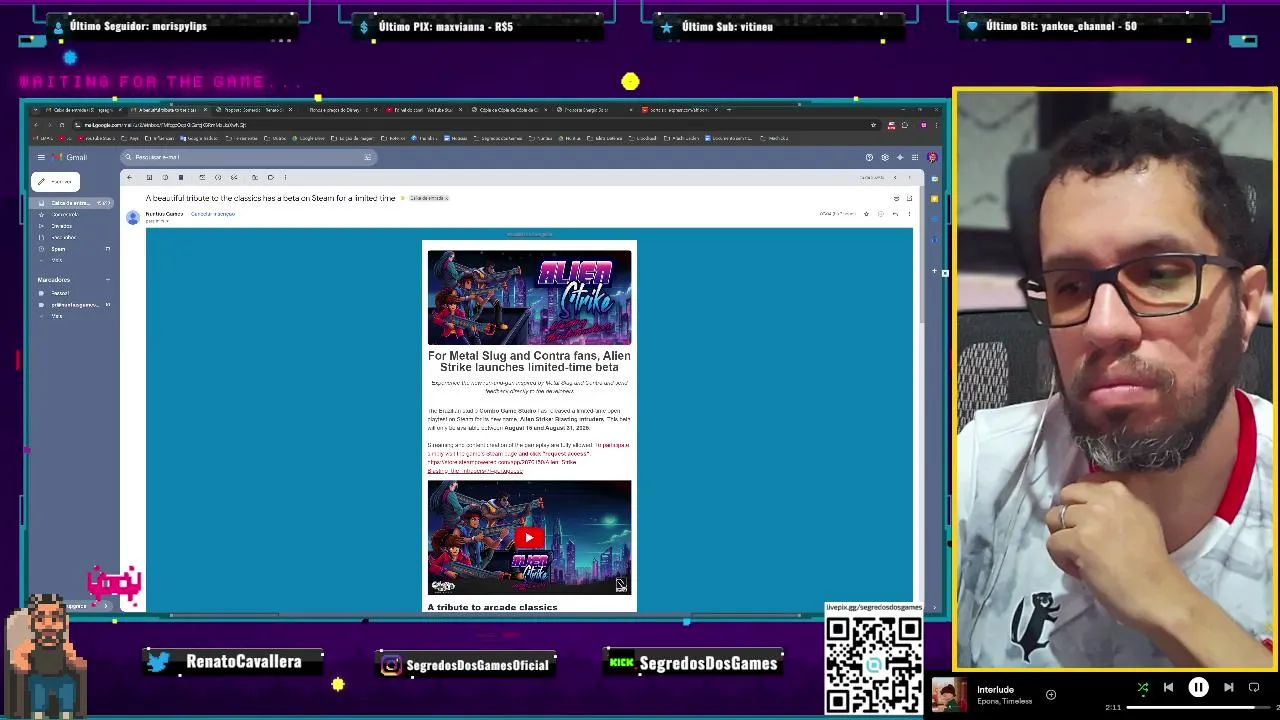
Task: Switch to the first Gmail inbox tab
Action: pos(82,110)
